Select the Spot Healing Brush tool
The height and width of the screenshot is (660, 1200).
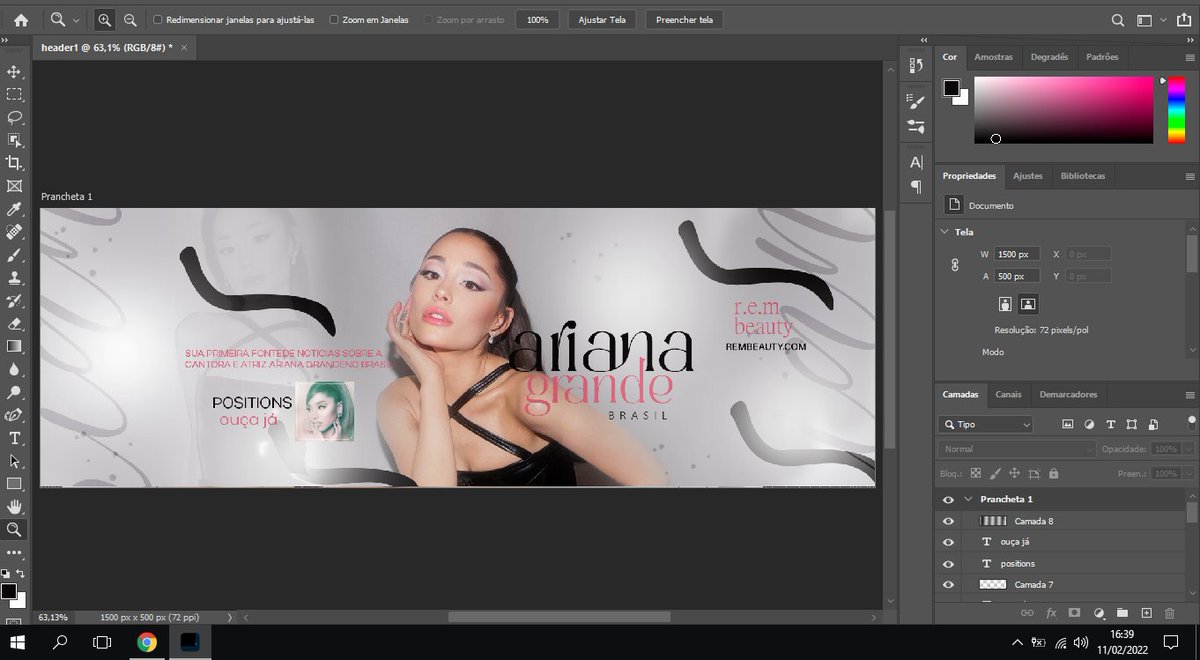(14, 232)
